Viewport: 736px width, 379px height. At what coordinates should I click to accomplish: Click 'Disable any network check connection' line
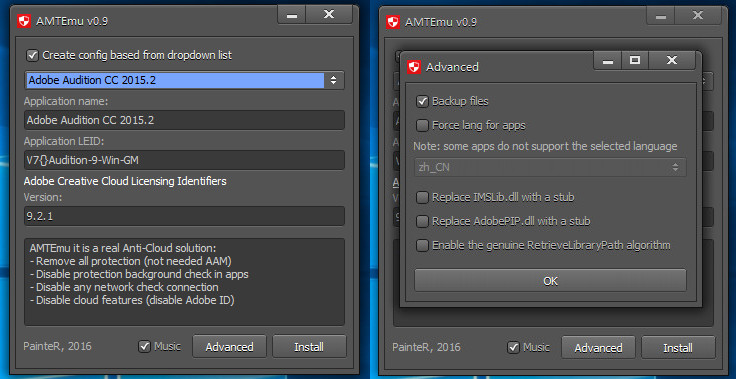[124, 287]
